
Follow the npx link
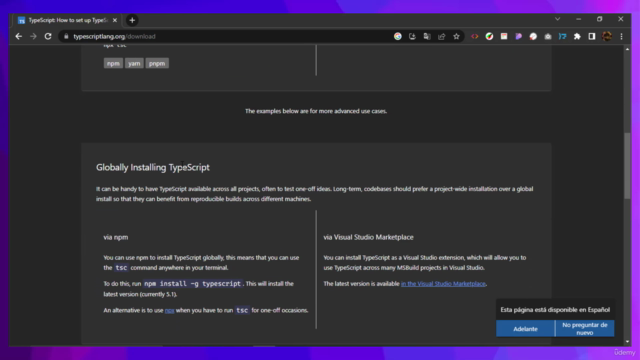[169, 311]
